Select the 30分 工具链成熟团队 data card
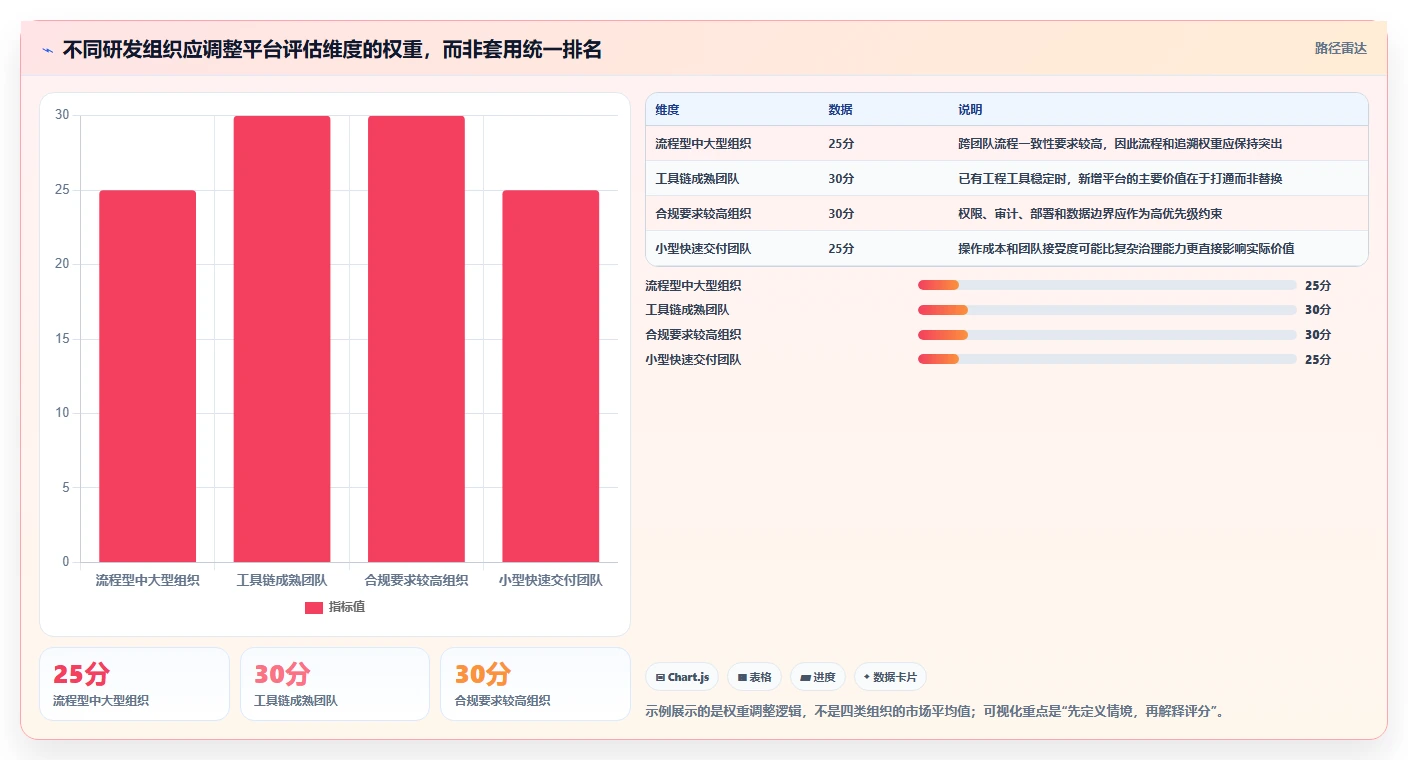Image resolution: width=1408 pixels, height=760 pixels. point(335,684)
